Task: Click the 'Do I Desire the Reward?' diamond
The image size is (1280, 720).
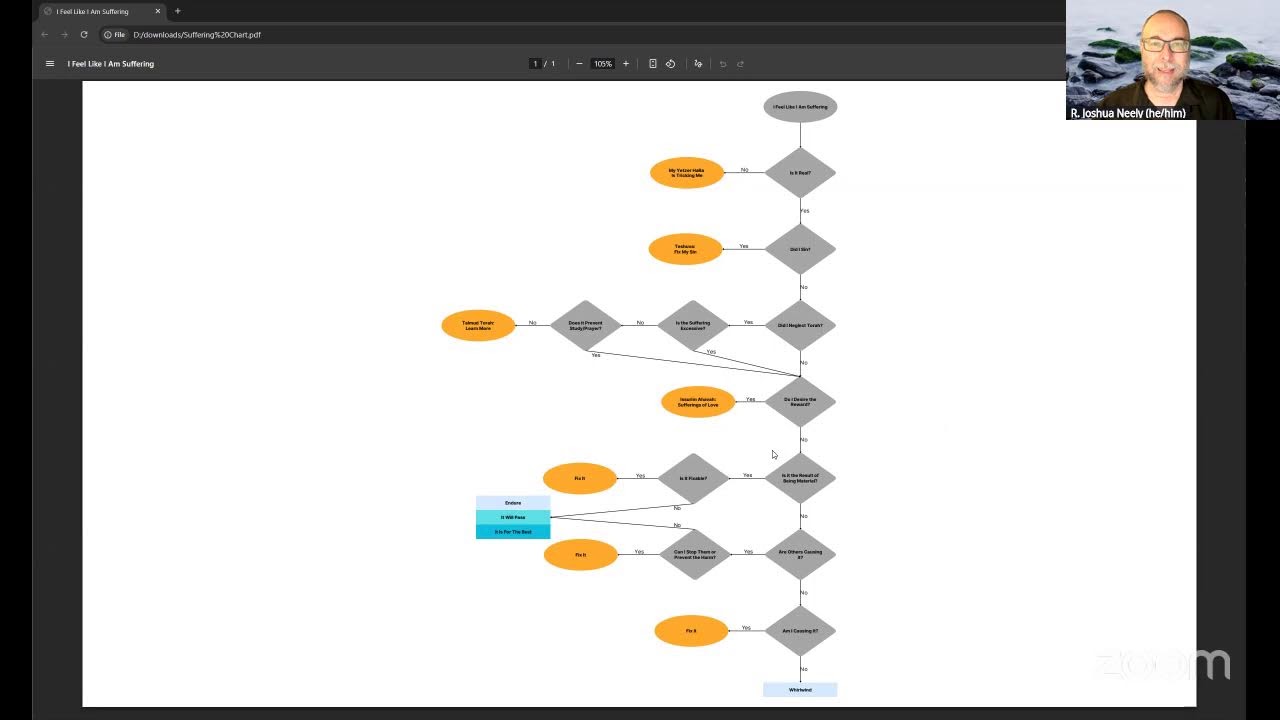Action: (x=800, y=402)
